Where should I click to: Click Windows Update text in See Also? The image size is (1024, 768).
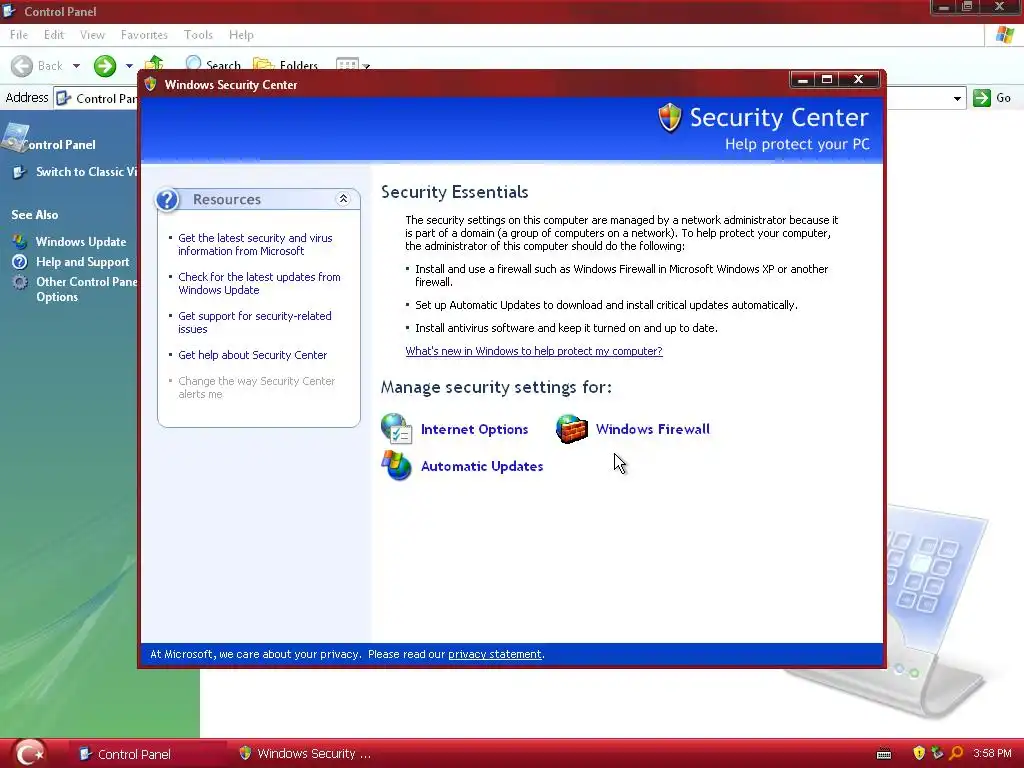(81, 242)
